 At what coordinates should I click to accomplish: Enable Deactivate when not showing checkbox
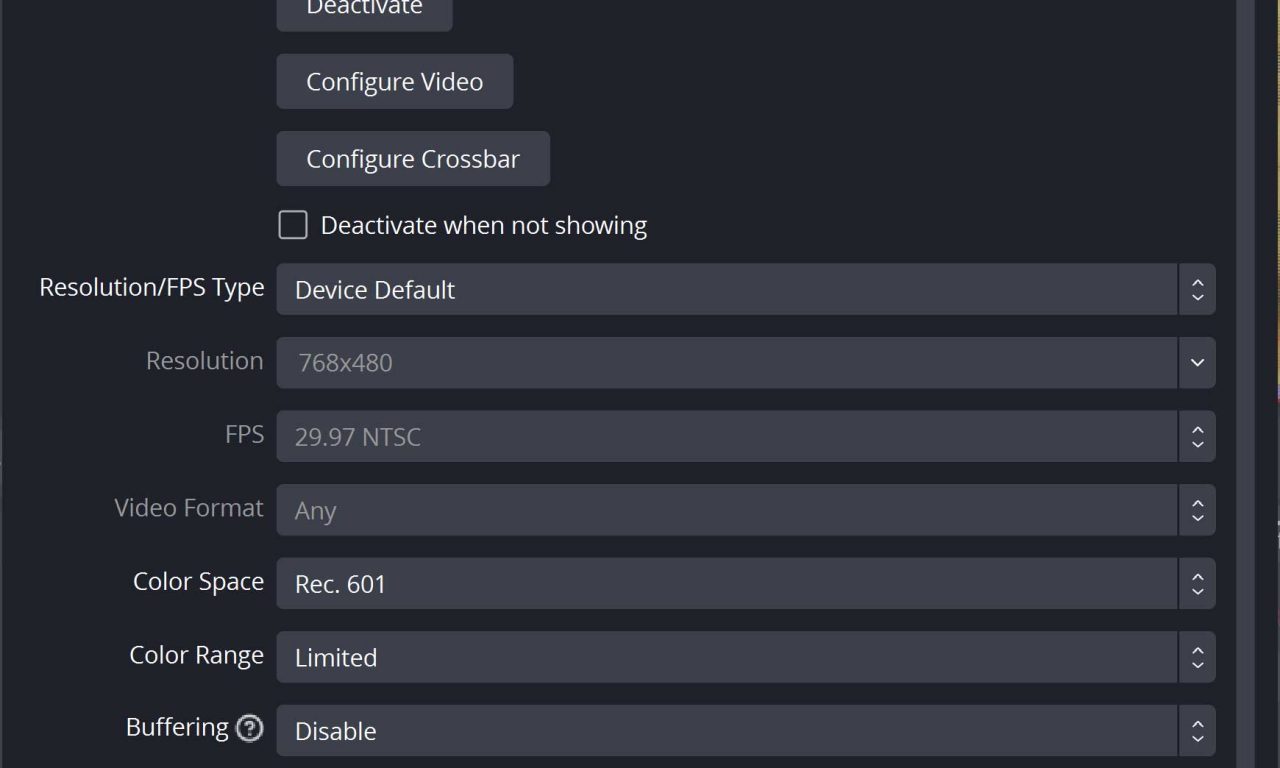[x=293, y=225]
